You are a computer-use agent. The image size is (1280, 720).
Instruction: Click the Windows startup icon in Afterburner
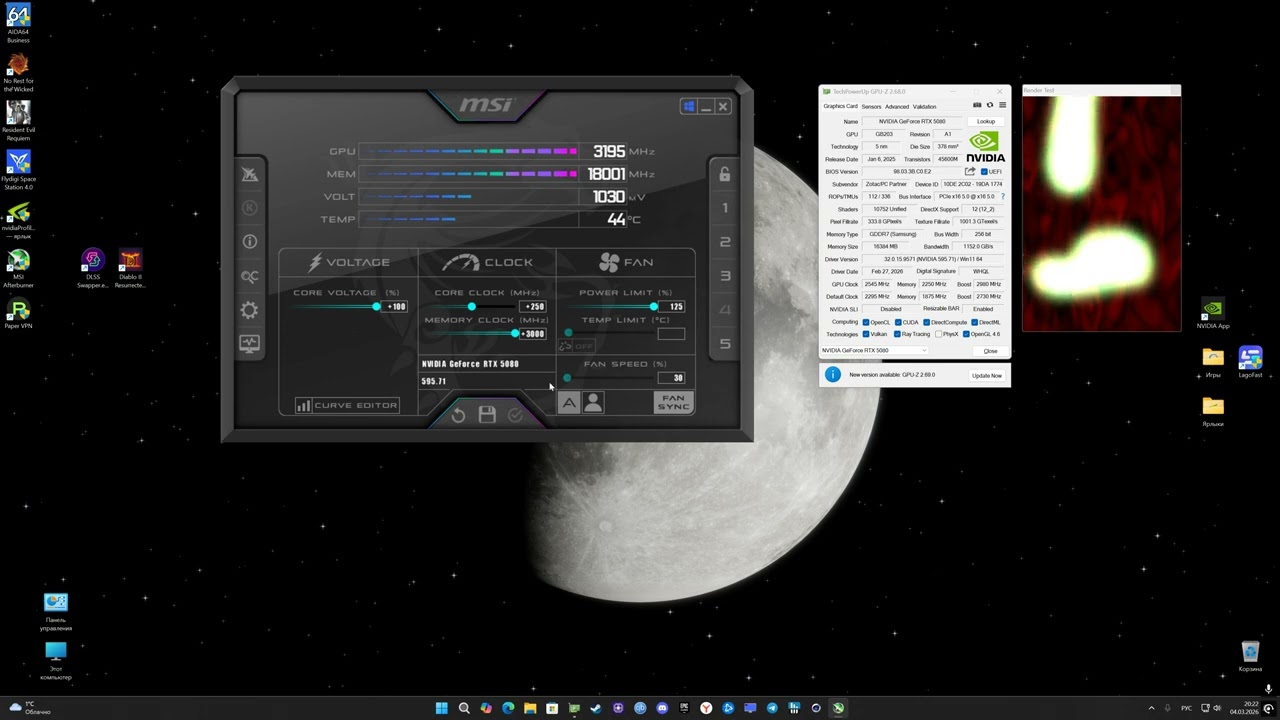point(688,107)
